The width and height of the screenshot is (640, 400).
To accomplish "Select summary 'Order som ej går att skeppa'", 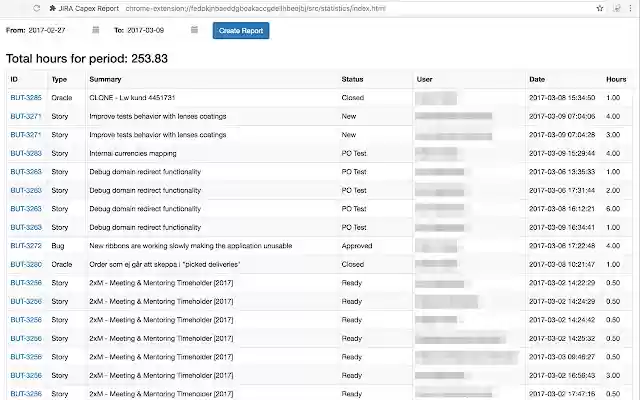I will tap(164, 264).
